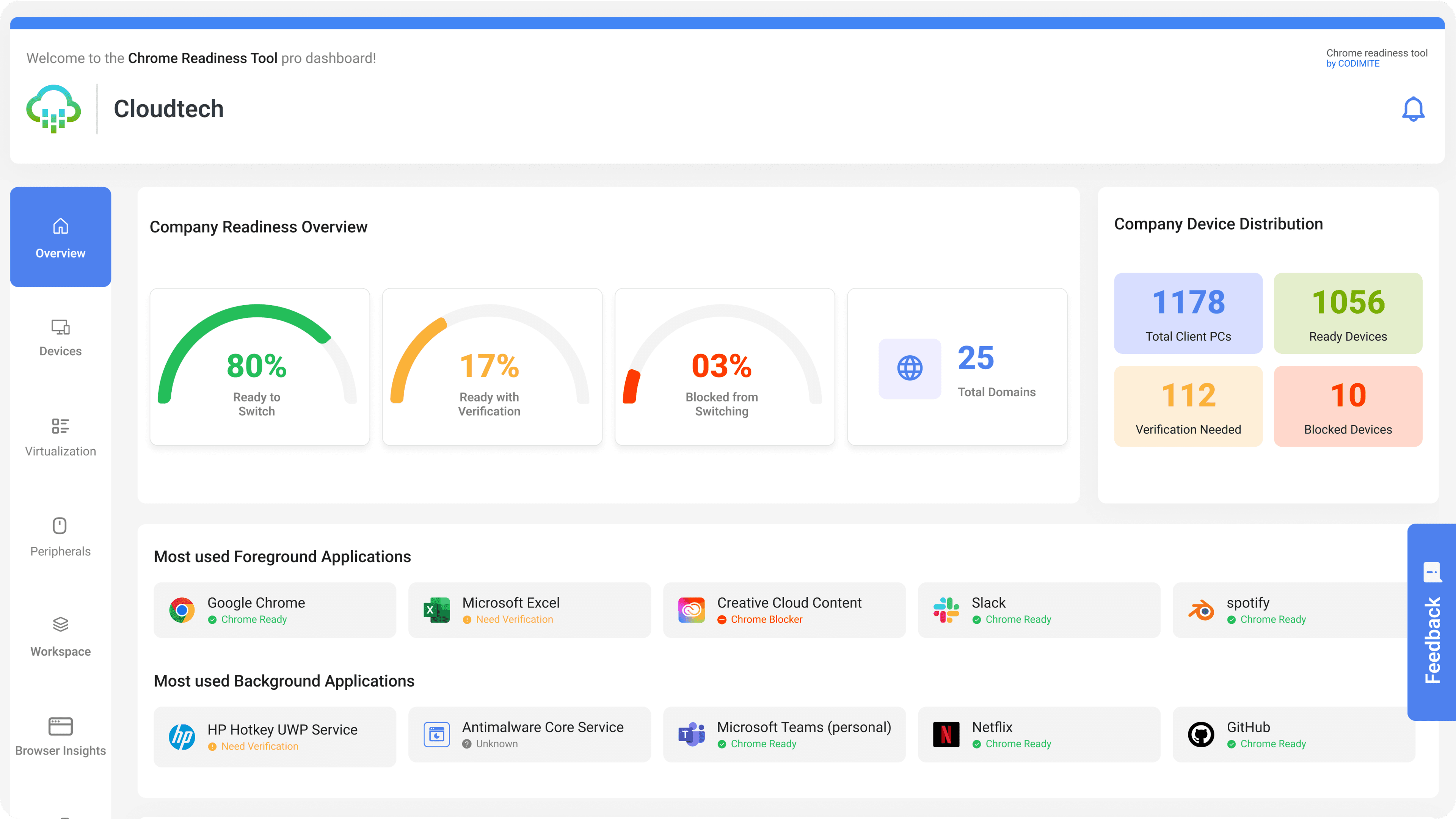Image resolution: width=1456 pixels, height=819 pixels.
Task: Open the 10 Blocked Devices tile
Action: click(1348, 406)
